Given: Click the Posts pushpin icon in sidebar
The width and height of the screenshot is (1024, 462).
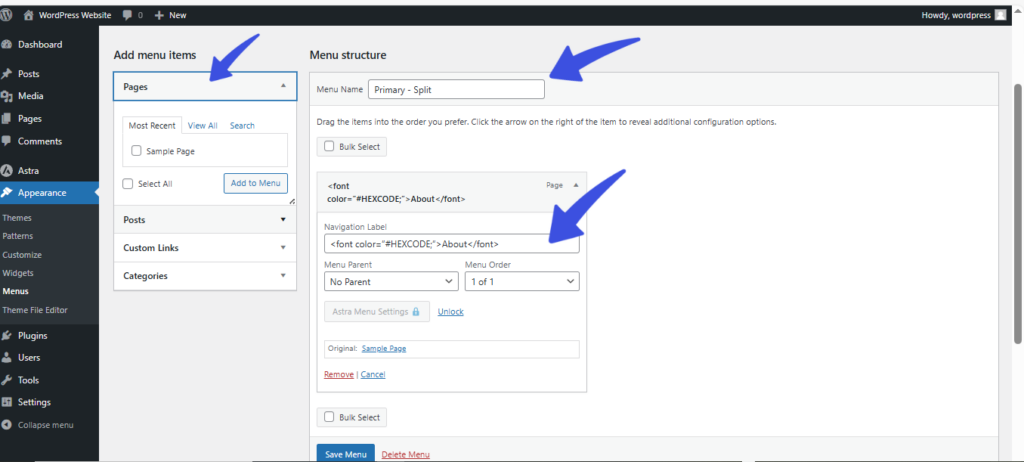Looking at the screenshot, I should coord(7,74).
